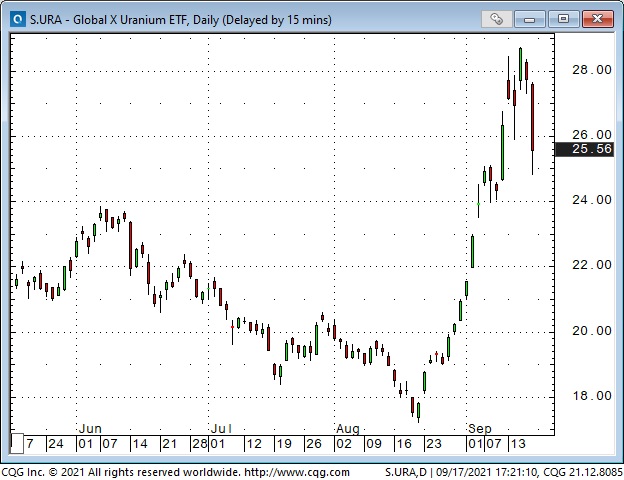
Task: Click the Sep month label on time axis
Action: pos(480,429)
